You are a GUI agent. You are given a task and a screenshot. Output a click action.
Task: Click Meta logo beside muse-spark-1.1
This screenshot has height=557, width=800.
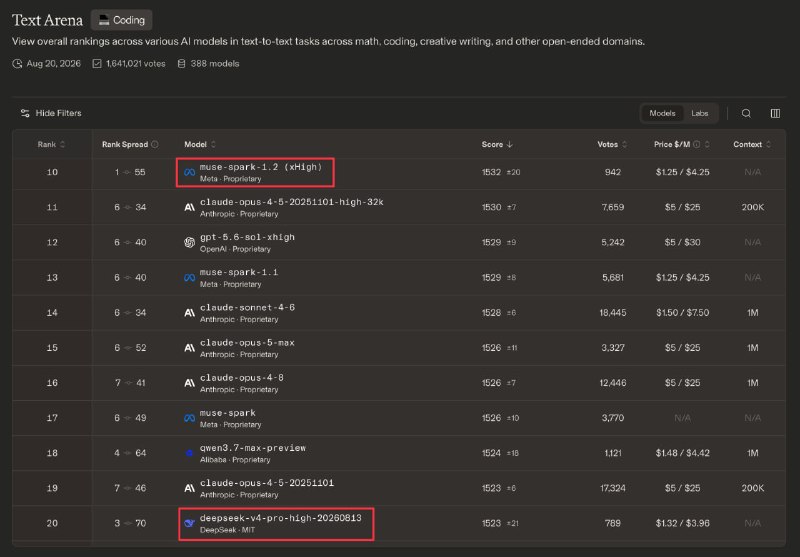(189, 278)
